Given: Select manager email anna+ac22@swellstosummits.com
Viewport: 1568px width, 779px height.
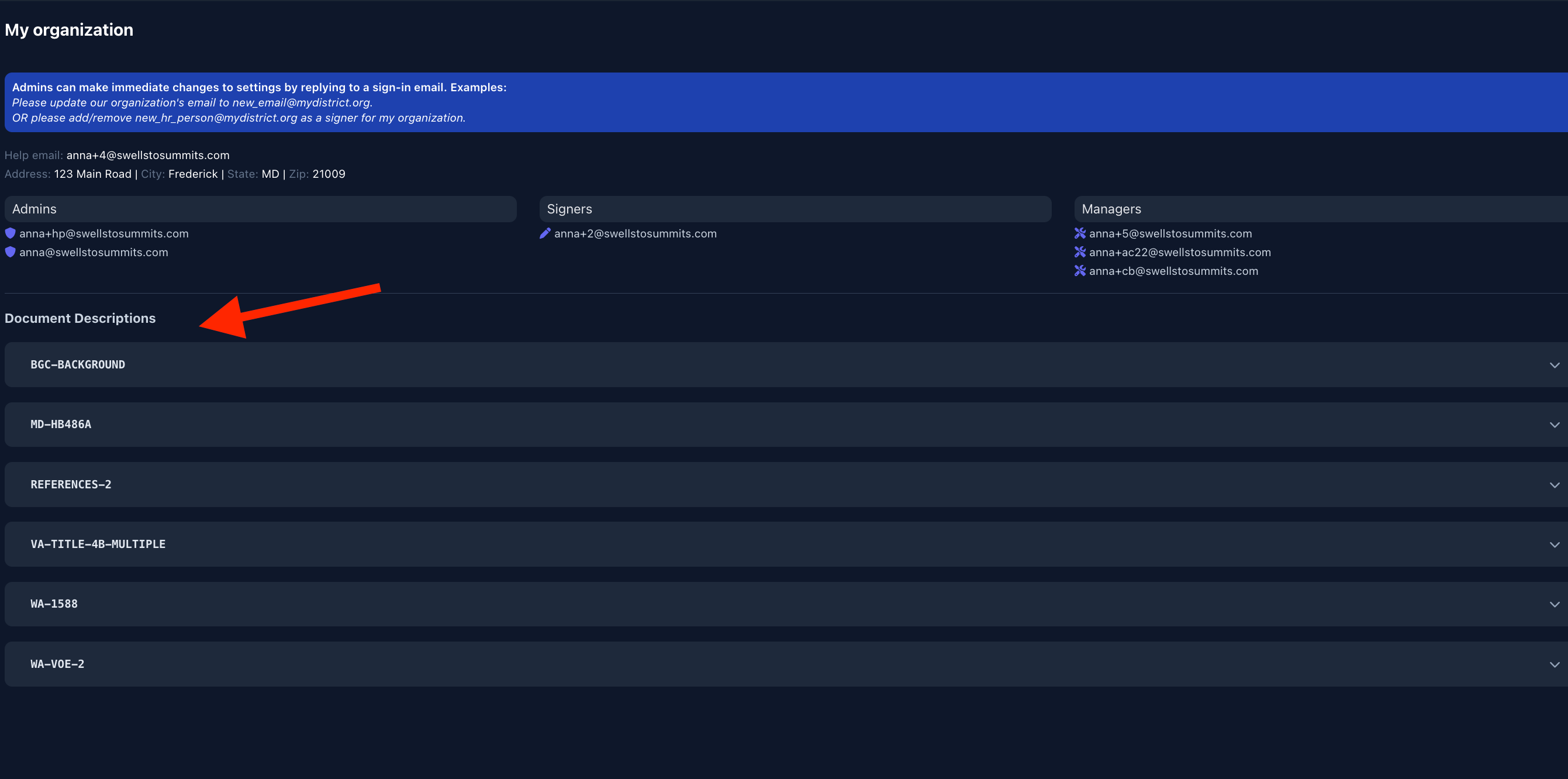Looking at the screenshot, I should pos(1180,252).
